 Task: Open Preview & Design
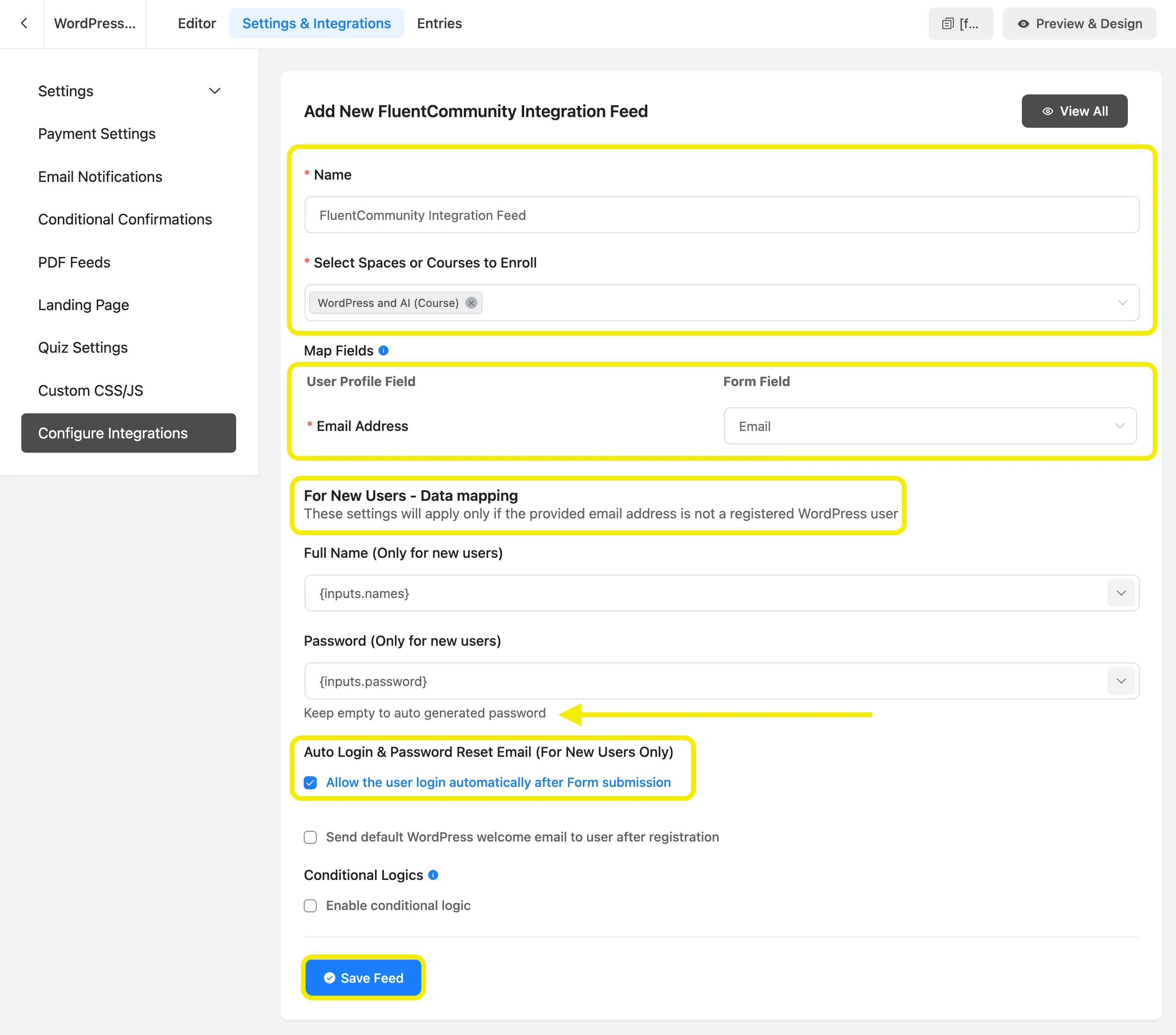[1079, 24]
